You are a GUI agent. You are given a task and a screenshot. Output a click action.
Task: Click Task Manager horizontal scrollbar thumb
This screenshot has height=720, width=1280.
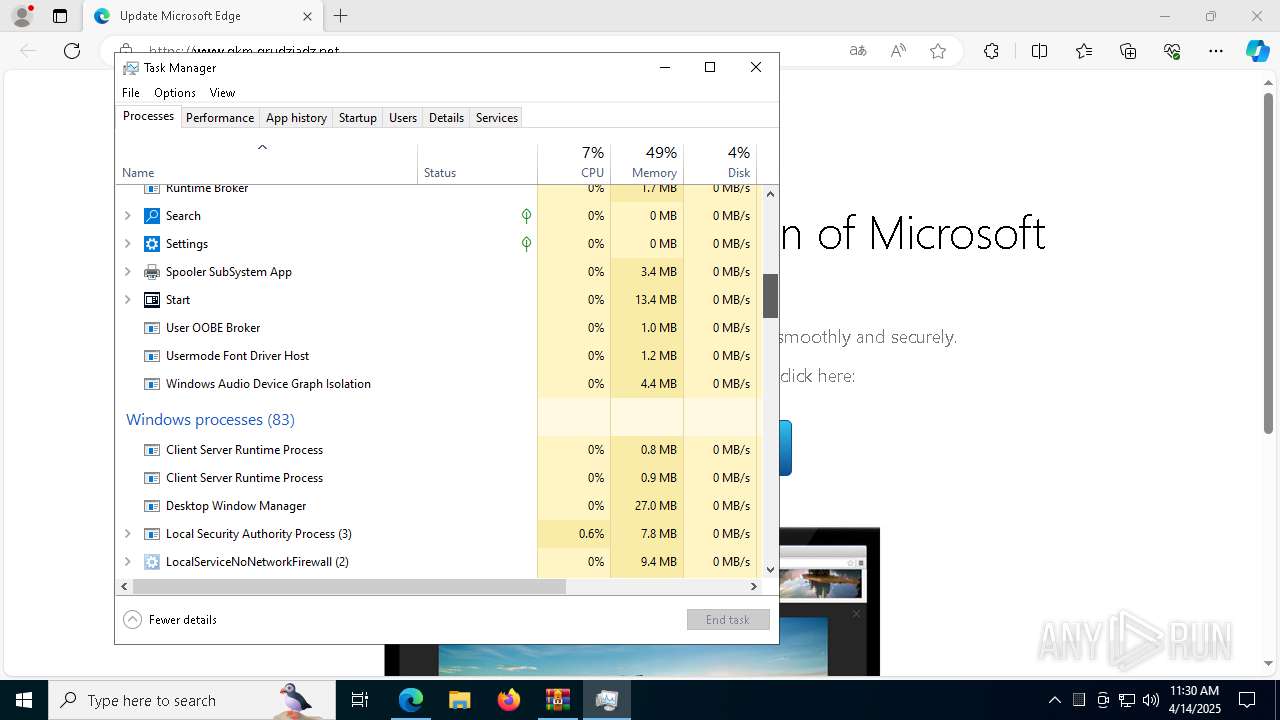[349, 587]
